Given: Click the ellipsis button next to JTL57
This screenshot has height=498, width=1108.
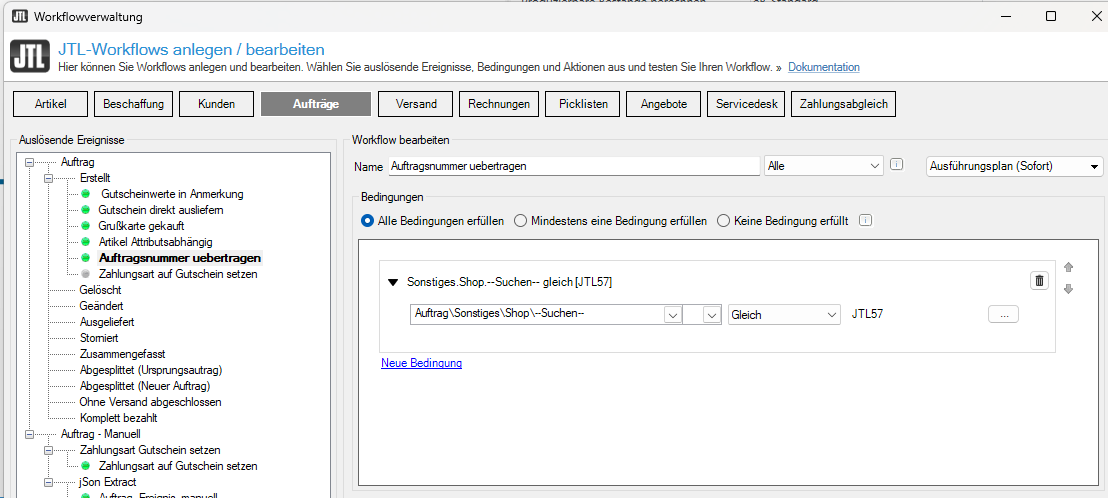Looking at the screenshot, I should (1003, 315).
